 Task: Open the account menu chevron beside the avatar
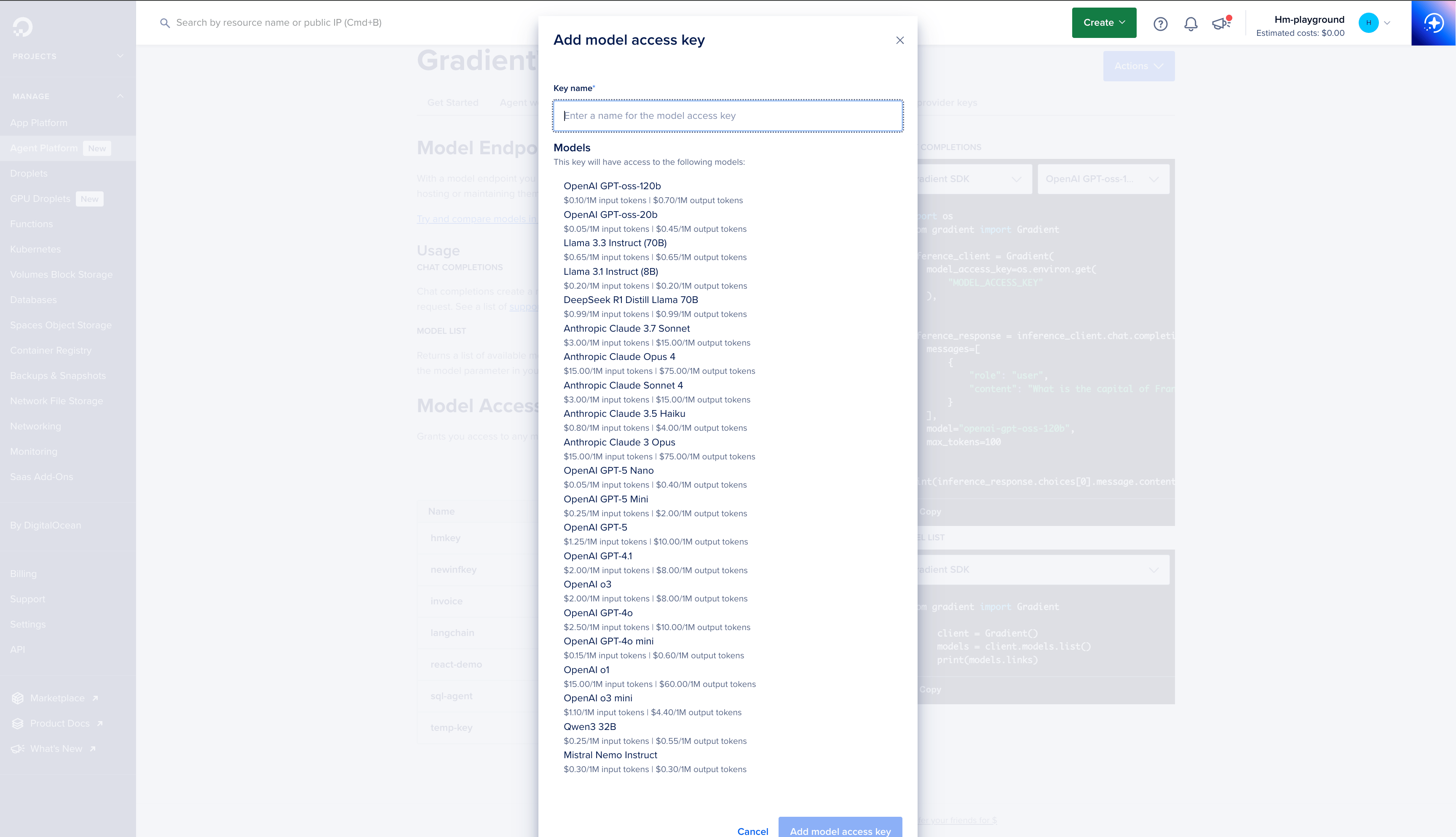coord(1387,23)
